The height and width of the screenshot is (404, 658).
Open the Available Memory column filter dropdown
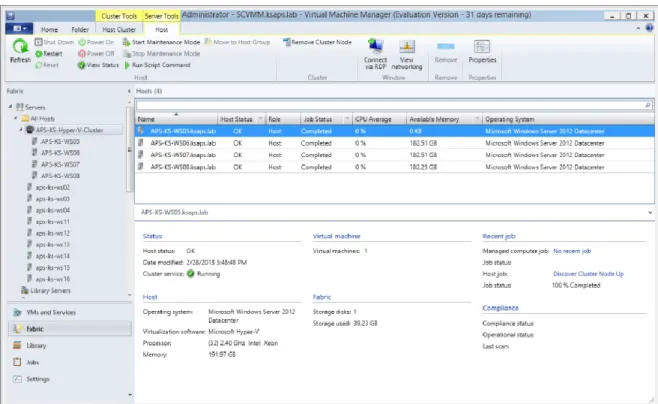pos(477,119)
